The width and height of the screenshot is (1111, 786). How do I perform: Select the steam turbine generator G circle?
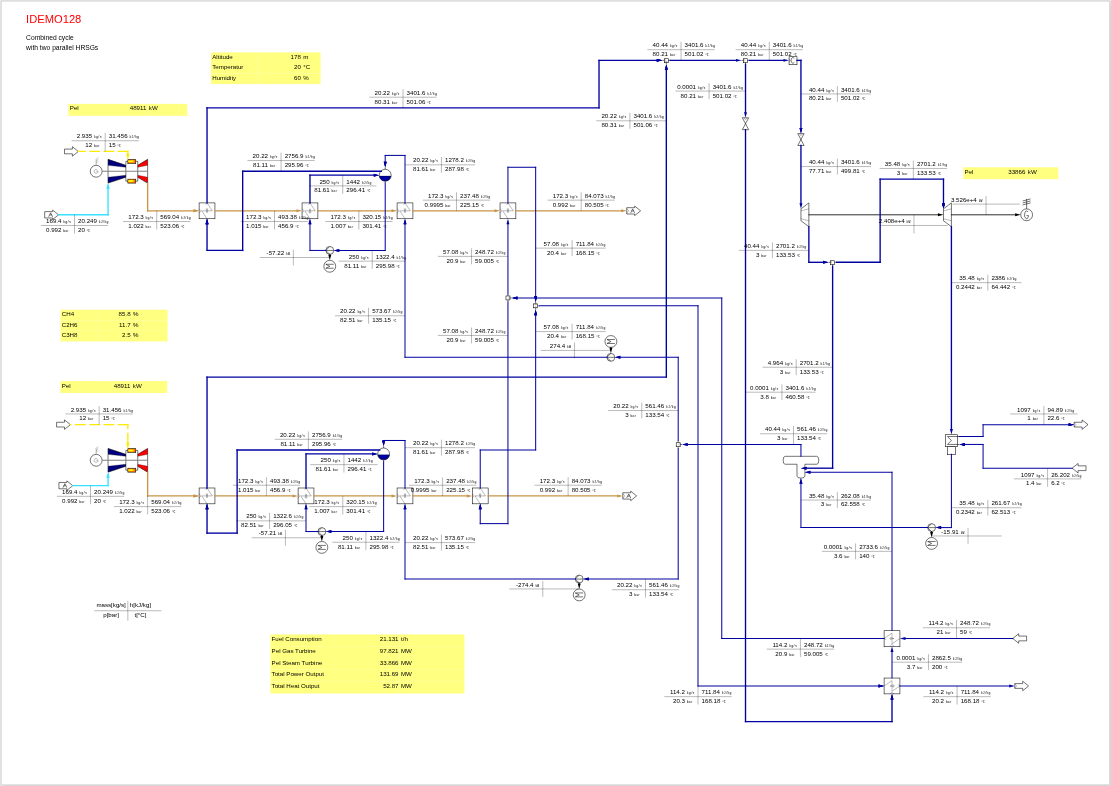tap(1026, 215)
